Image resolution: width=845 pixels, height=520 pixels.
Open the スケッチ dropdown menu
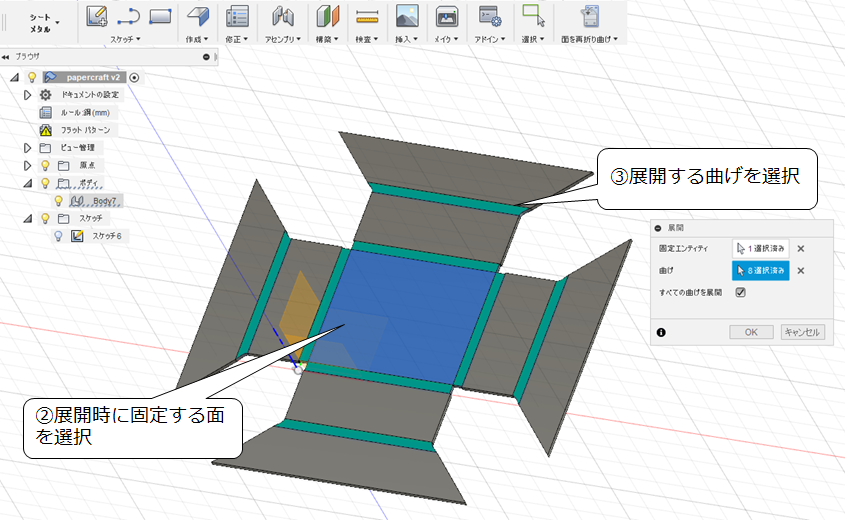[125, 39]
